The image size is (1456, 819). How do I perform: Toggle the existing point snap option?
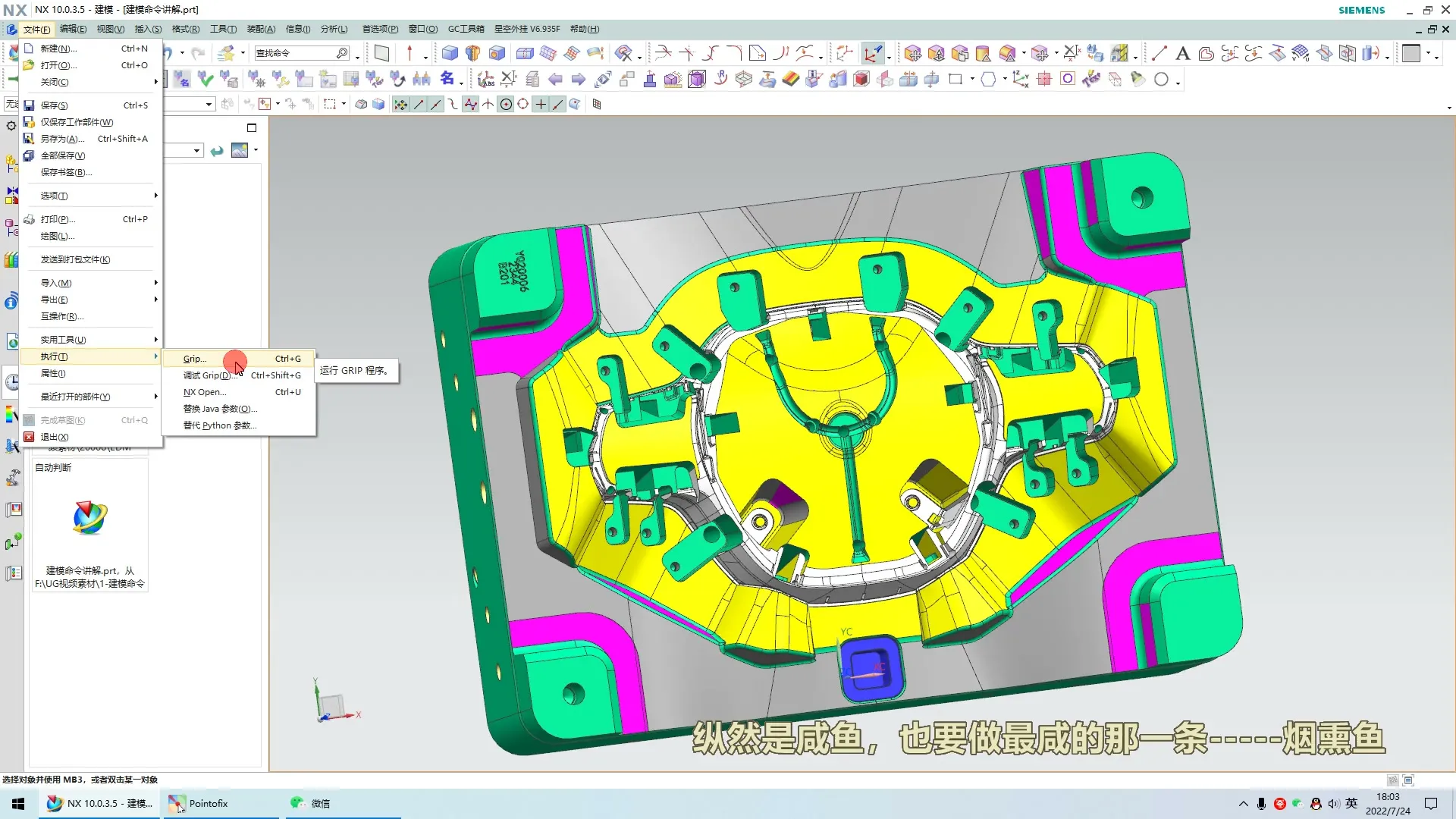tap(541, 105)
